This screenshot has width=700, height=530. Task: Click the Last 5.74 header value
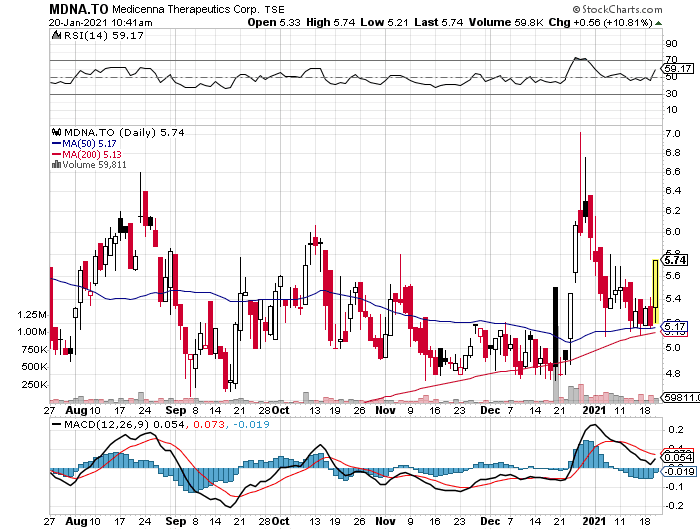438,22
